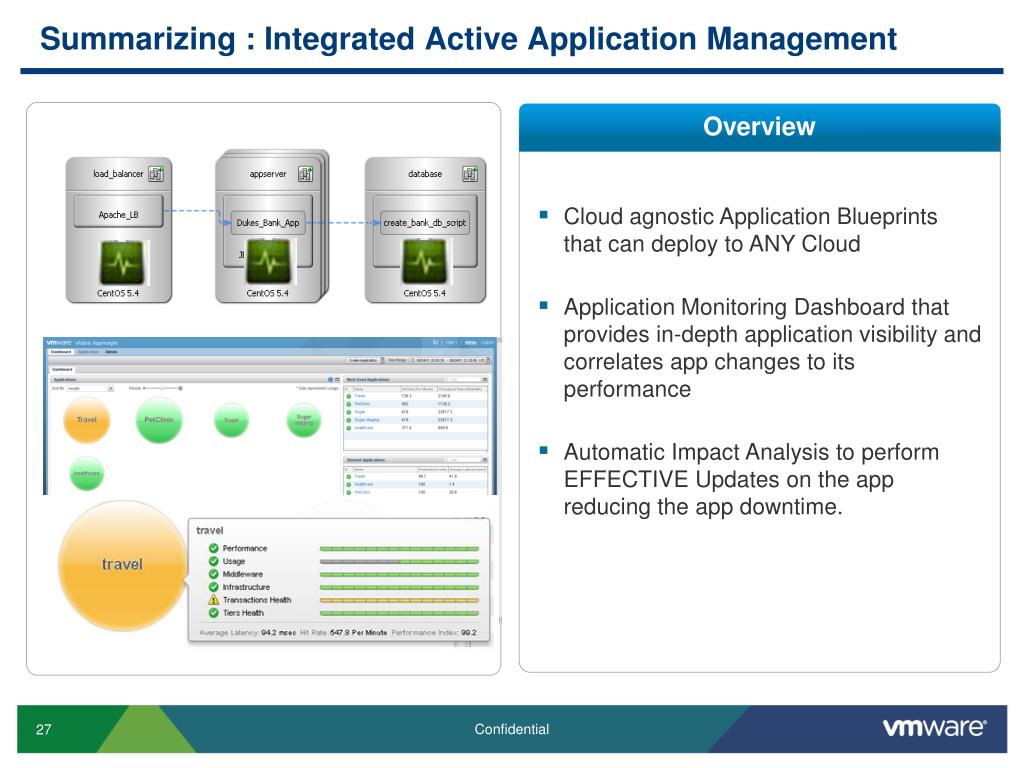Click the Average Latency 94.2 msec value
The image size is (1024, 768).
pos(279,633)
